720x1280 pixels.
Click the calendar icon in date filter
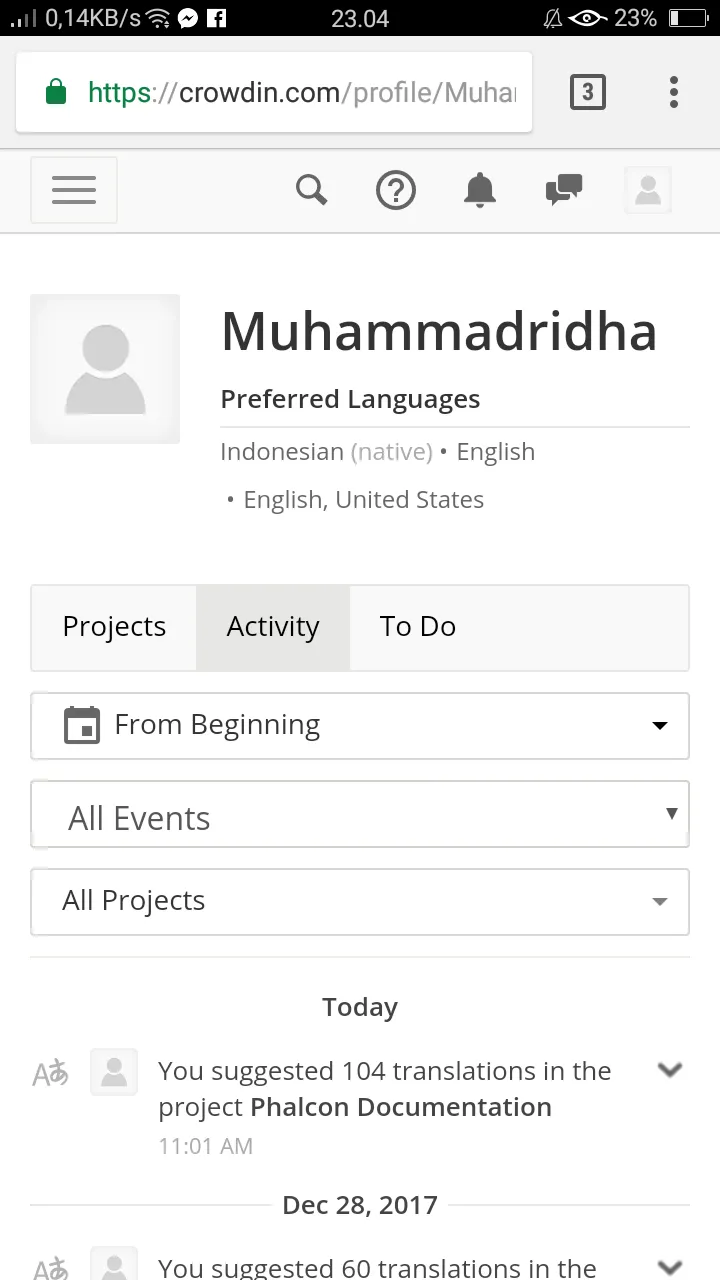click(82, 725)
